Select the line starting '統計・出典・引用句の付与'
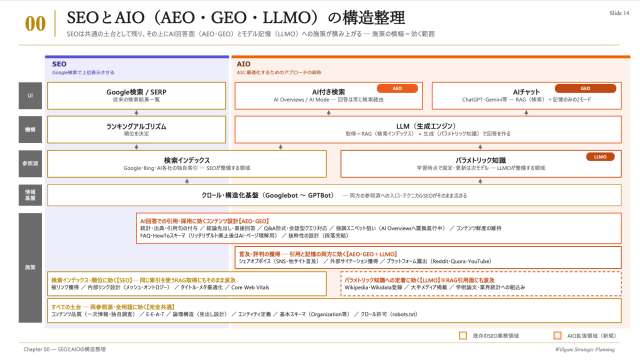Image resolution: width=640 pixels, height=361 pixels. click(x=321, y=228)
